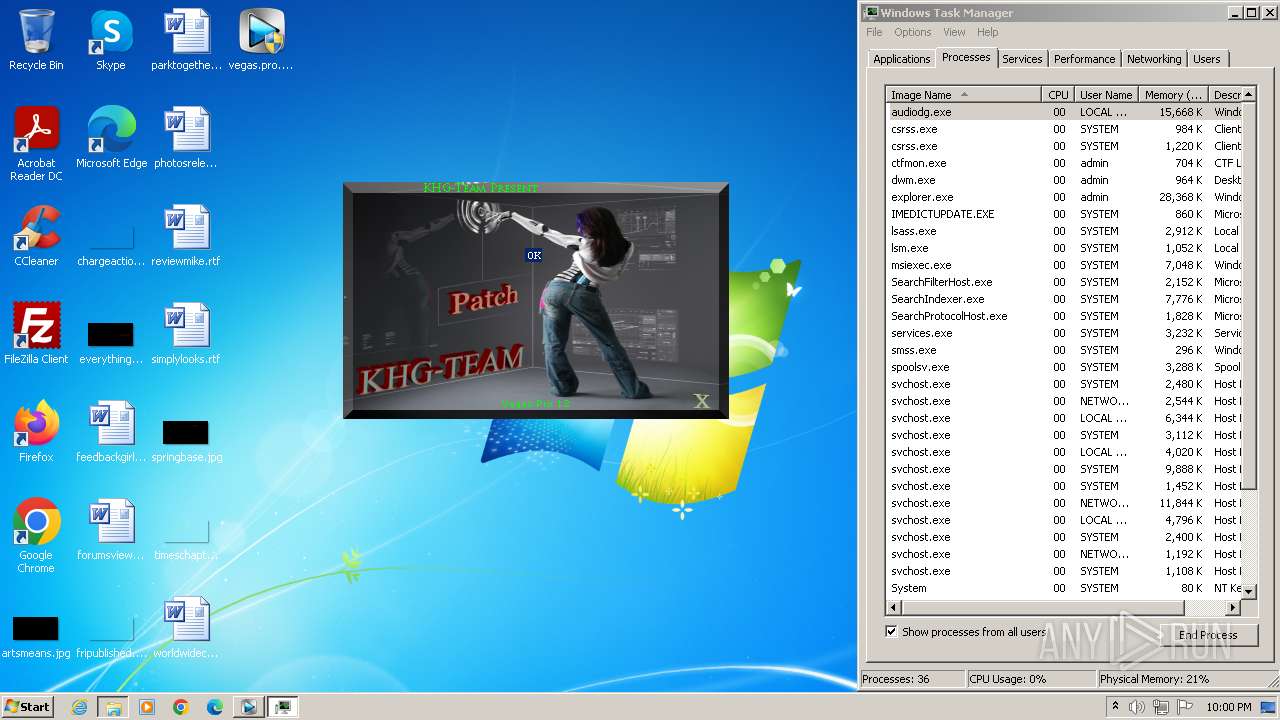Open Internet Explorer in the taskbar
Screen dimensions: 1280x720
pos(79,707)
